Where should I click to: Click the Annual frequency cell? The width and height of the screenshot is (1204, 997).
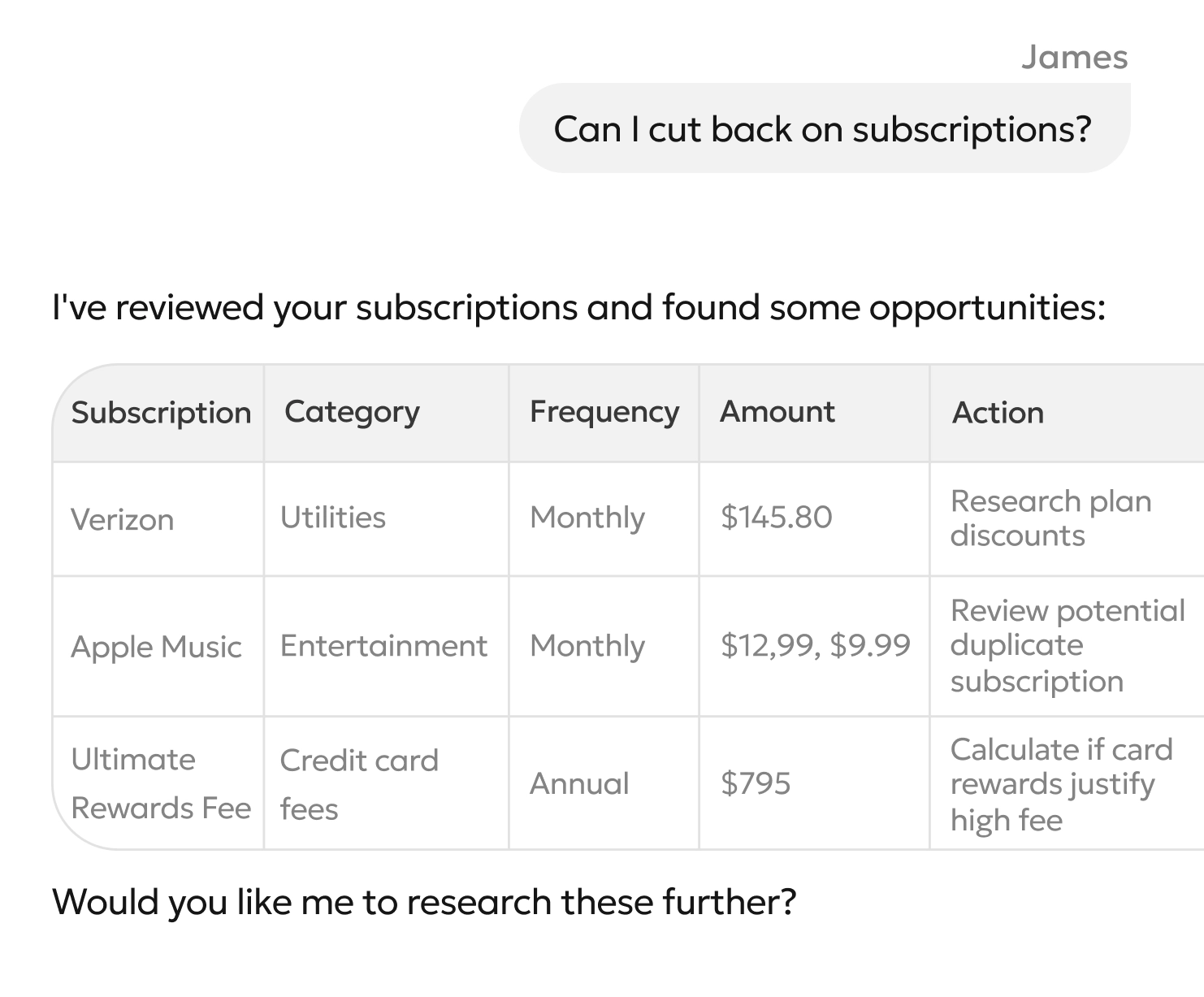coord(579,783)
